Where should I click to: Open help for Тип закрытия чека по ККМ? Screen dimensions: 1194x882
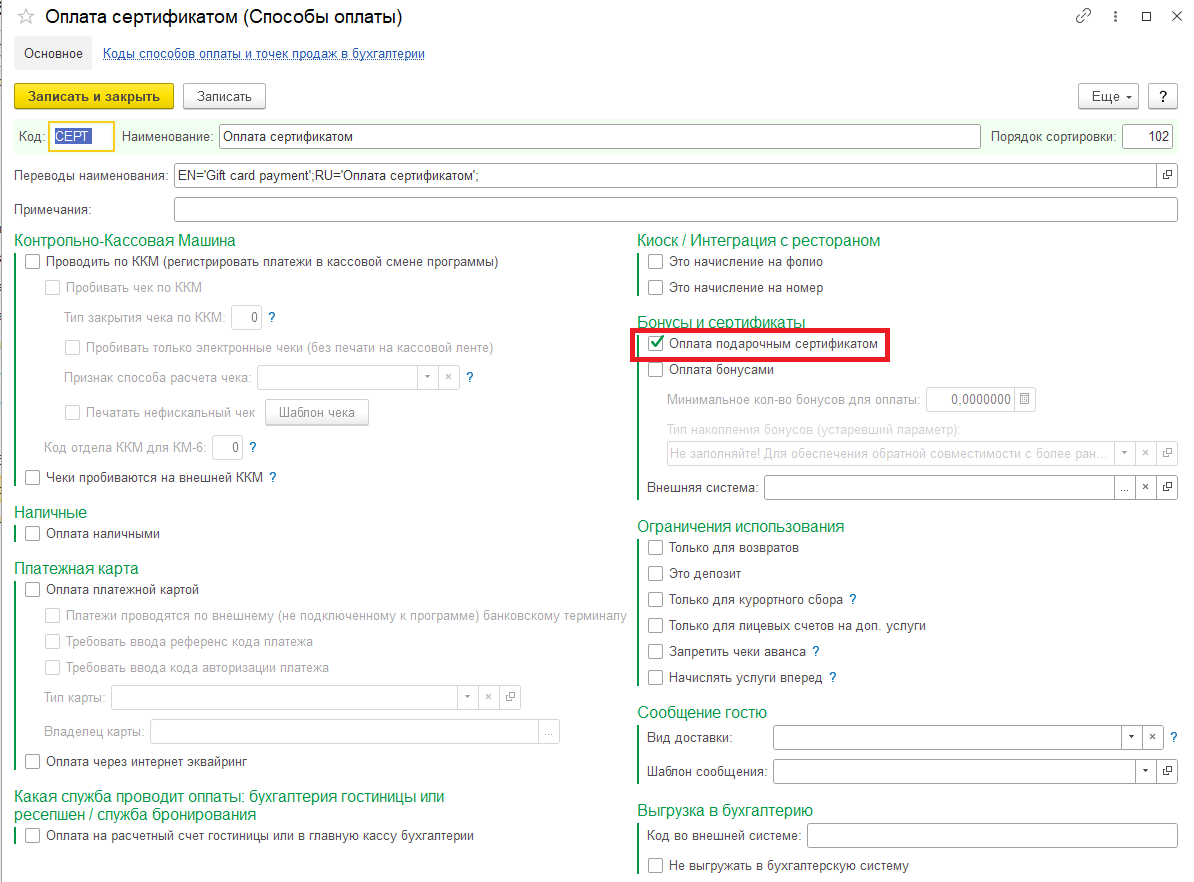(x=272, y=318)
